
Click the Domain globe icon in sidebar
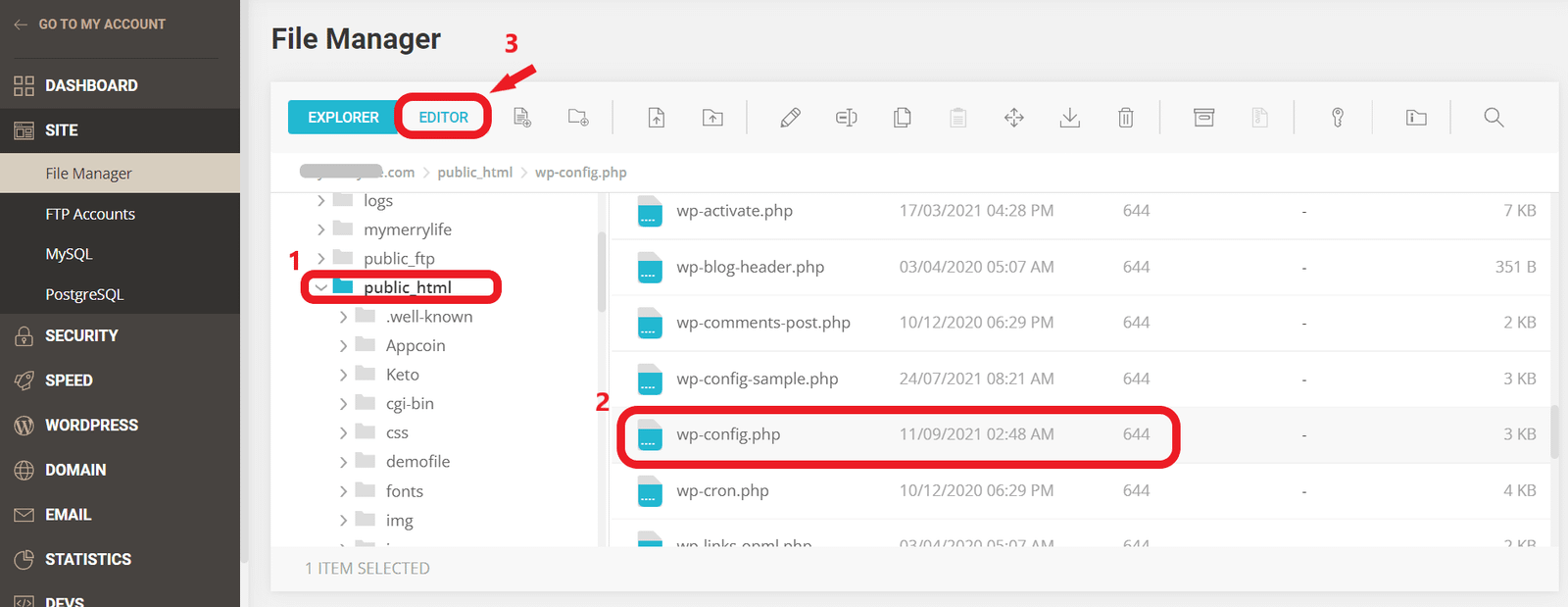pyautogui.click(x=24, y=470)
